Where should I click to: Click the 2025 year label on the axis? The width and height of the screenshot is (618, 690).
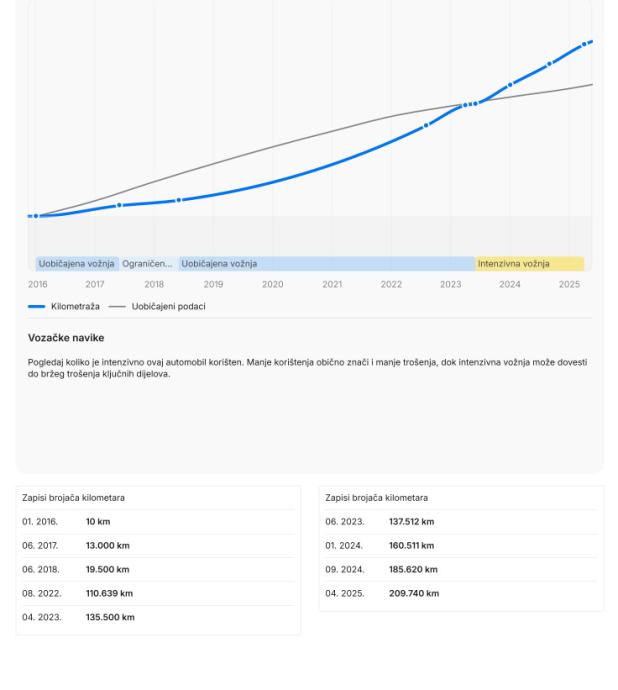[x=569, y=285]
